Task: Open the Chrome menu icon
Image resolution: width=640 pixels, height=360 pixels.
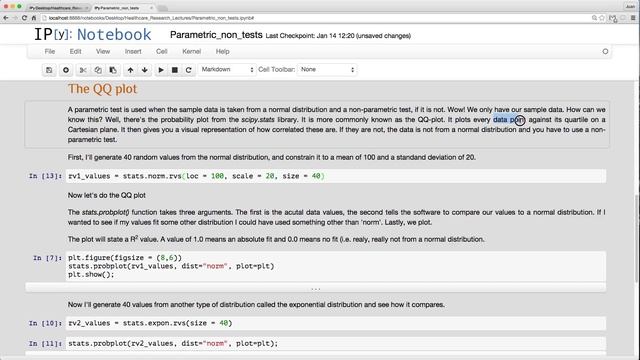Action: (633, 18)
